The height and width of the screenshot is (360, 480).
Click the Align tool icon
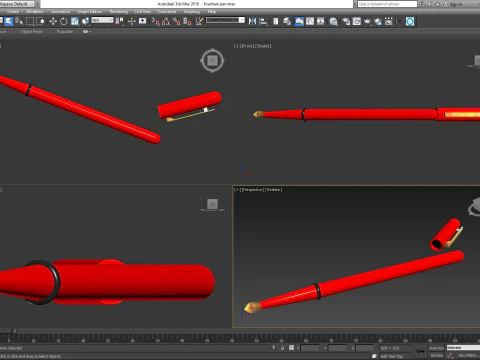263,21
